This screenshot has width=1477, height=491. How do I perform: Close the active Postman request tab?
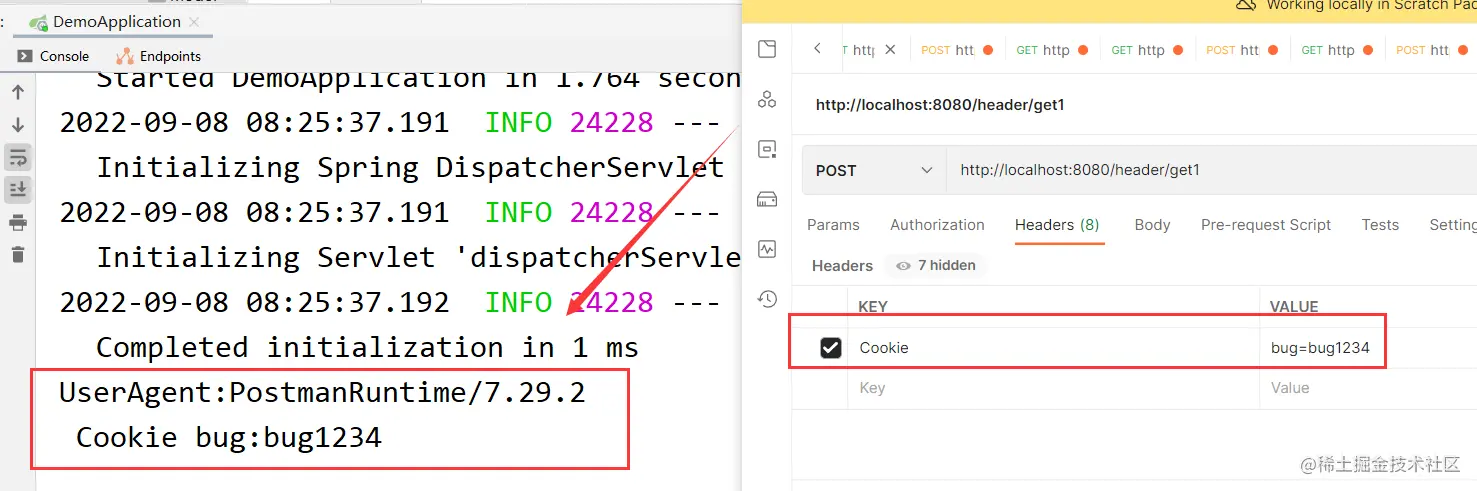click(x=890, y=49)
